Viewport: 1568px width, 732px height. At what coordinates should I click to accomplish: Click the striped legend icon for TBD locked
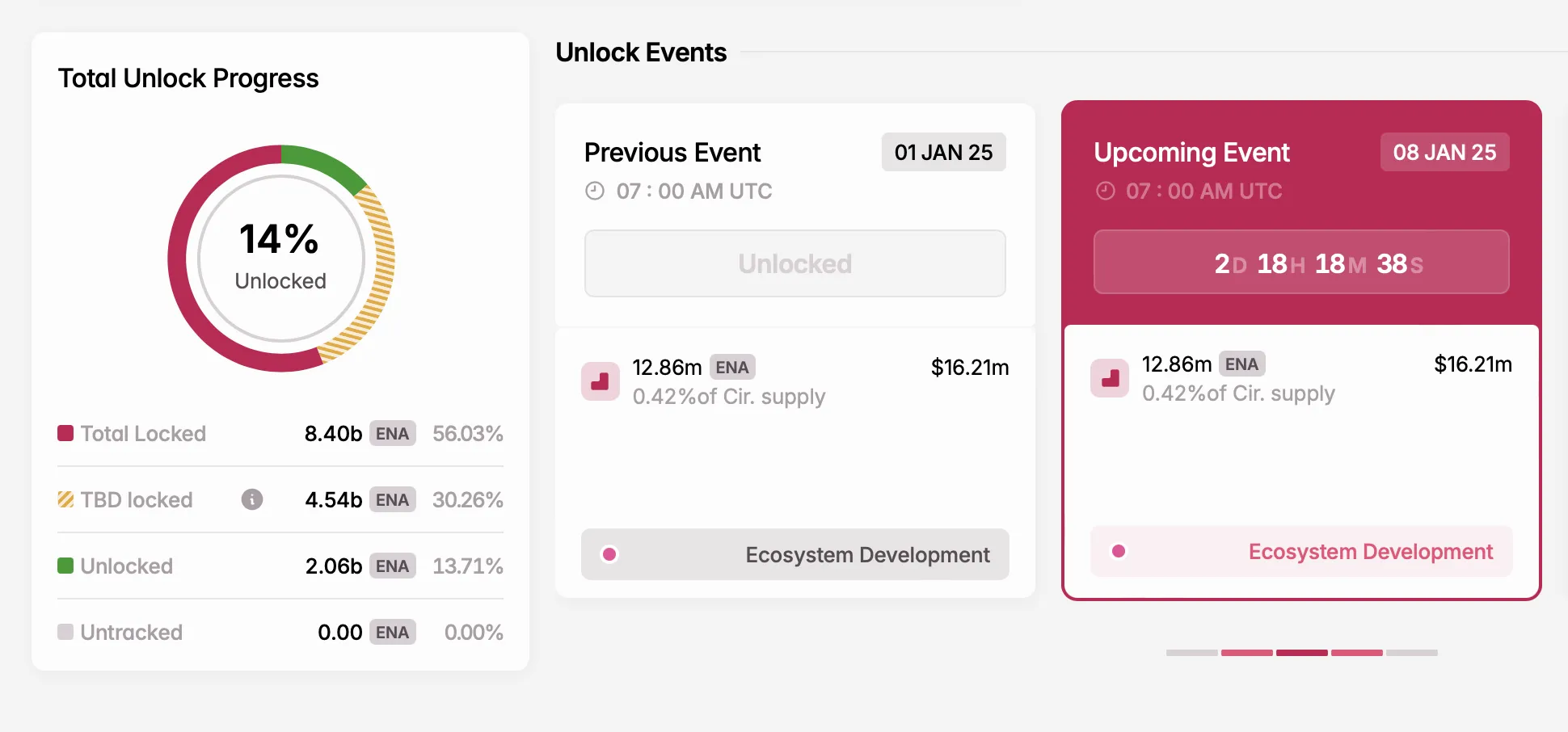pos(65,499)
